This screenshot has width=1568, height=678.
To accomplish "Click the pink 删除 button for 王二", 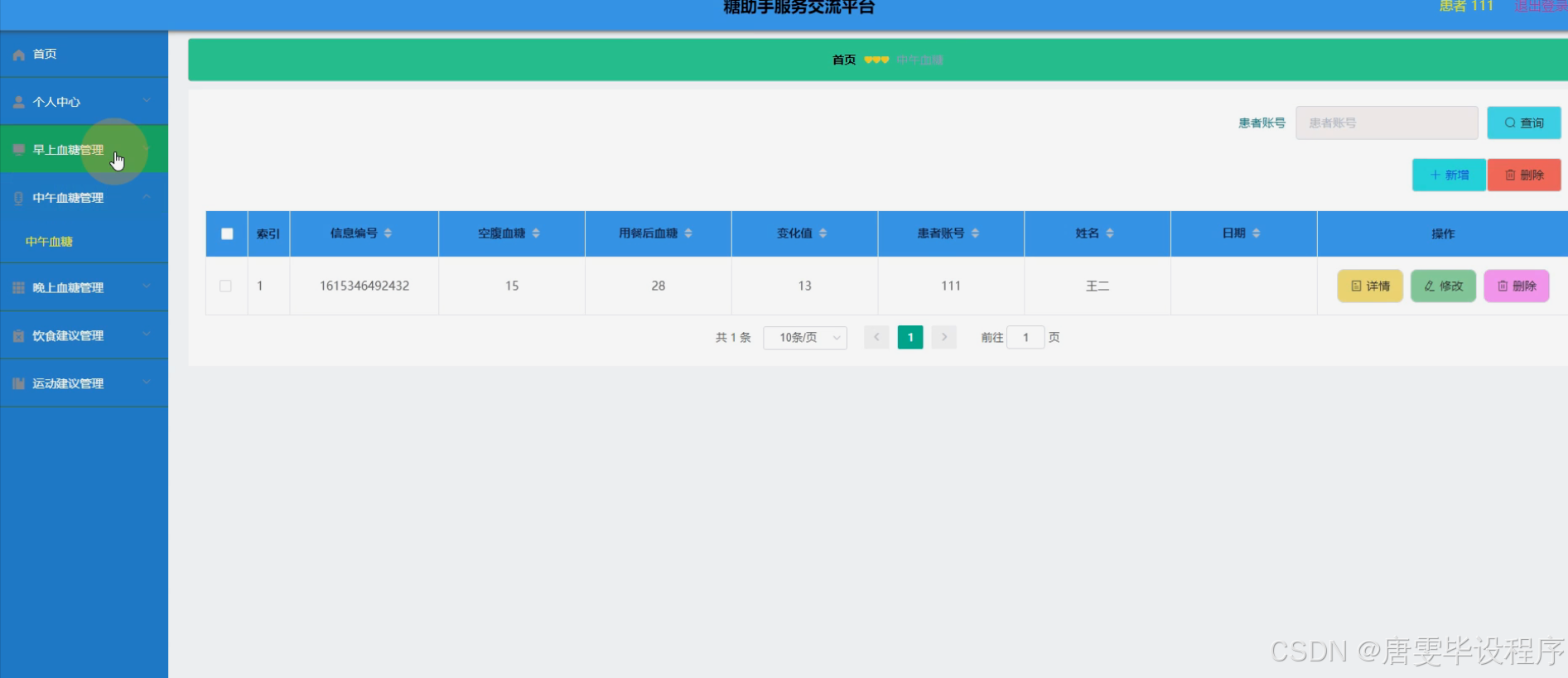I will click(x=1517, y=286).
